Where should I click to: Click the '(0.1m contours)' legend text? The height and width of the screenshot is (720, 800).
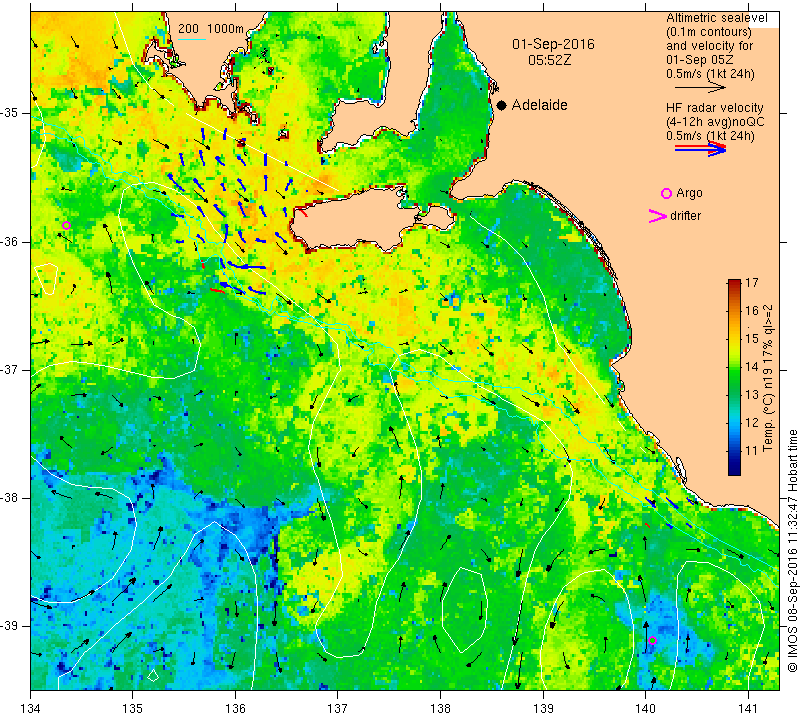[709, 32]
